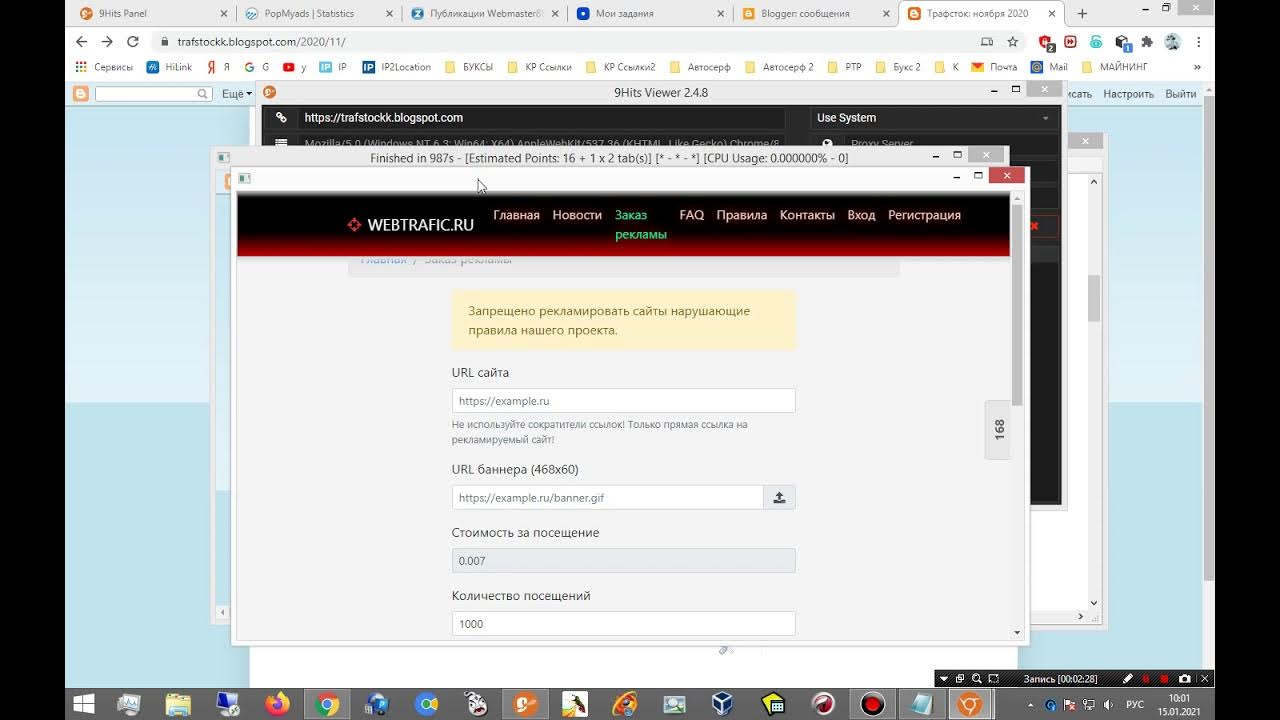Click the URL баннера input field
This screenshot has height=720, width=1280.
pyautogui.click(x=607, y=497)
